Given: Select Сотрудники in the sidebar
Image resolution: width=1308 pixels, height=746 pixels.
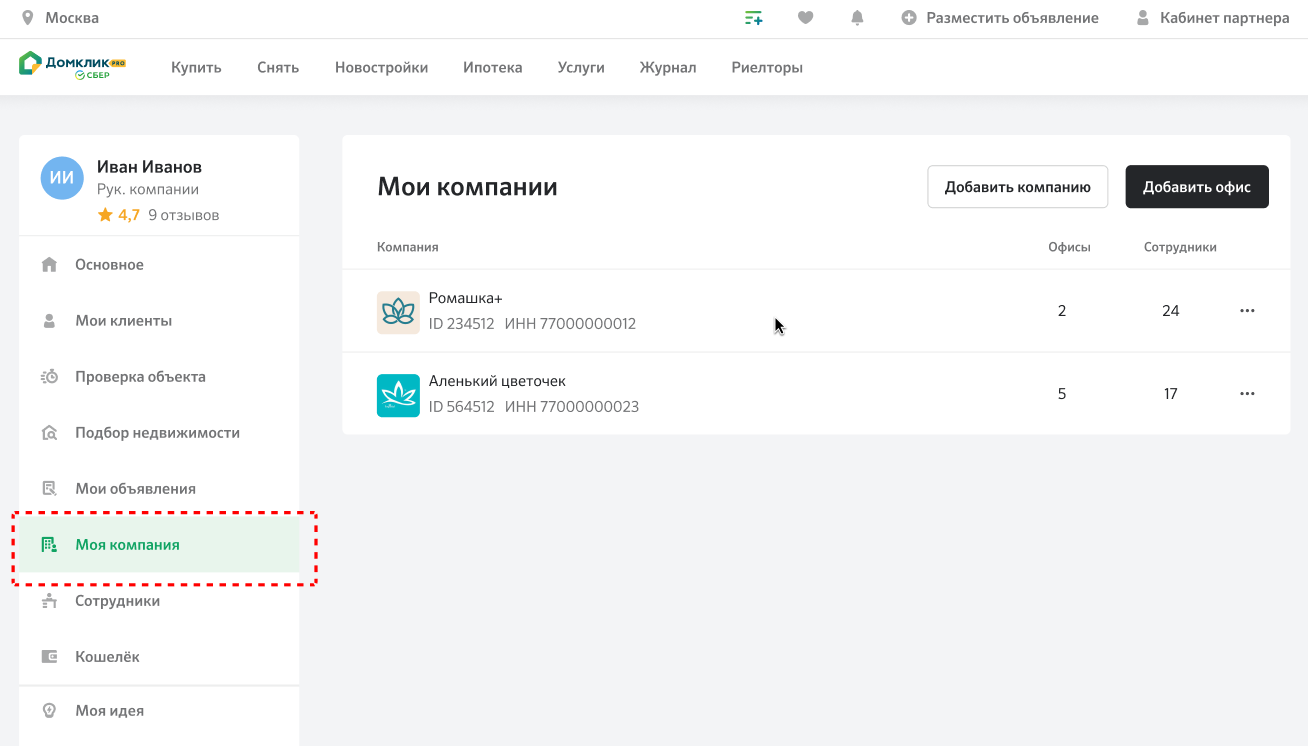Looking at the screenshot, I should pyautogui.click(x=159, y=601).
